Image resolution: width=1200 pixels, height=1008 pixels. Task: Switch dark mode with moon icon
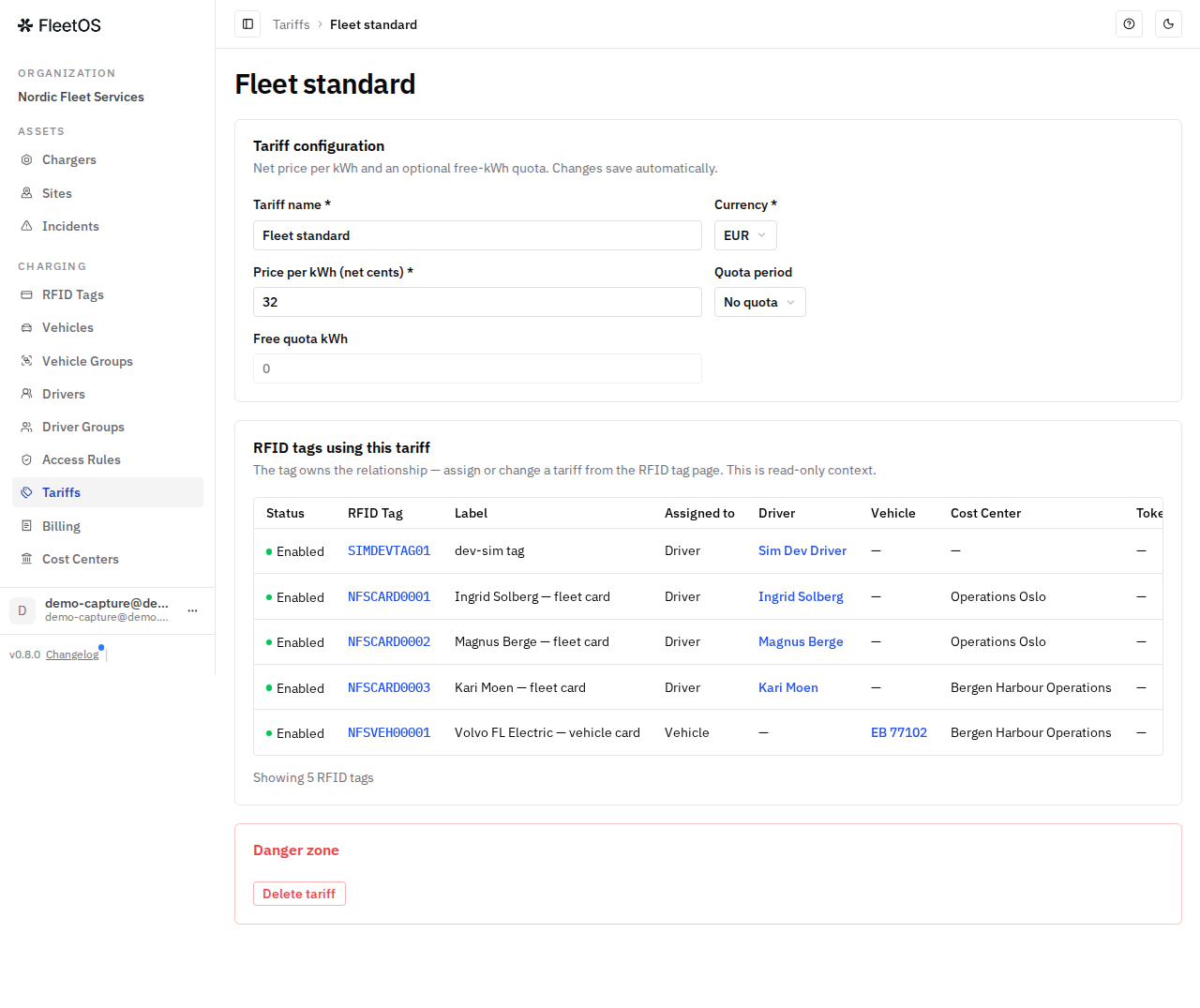1168,24
